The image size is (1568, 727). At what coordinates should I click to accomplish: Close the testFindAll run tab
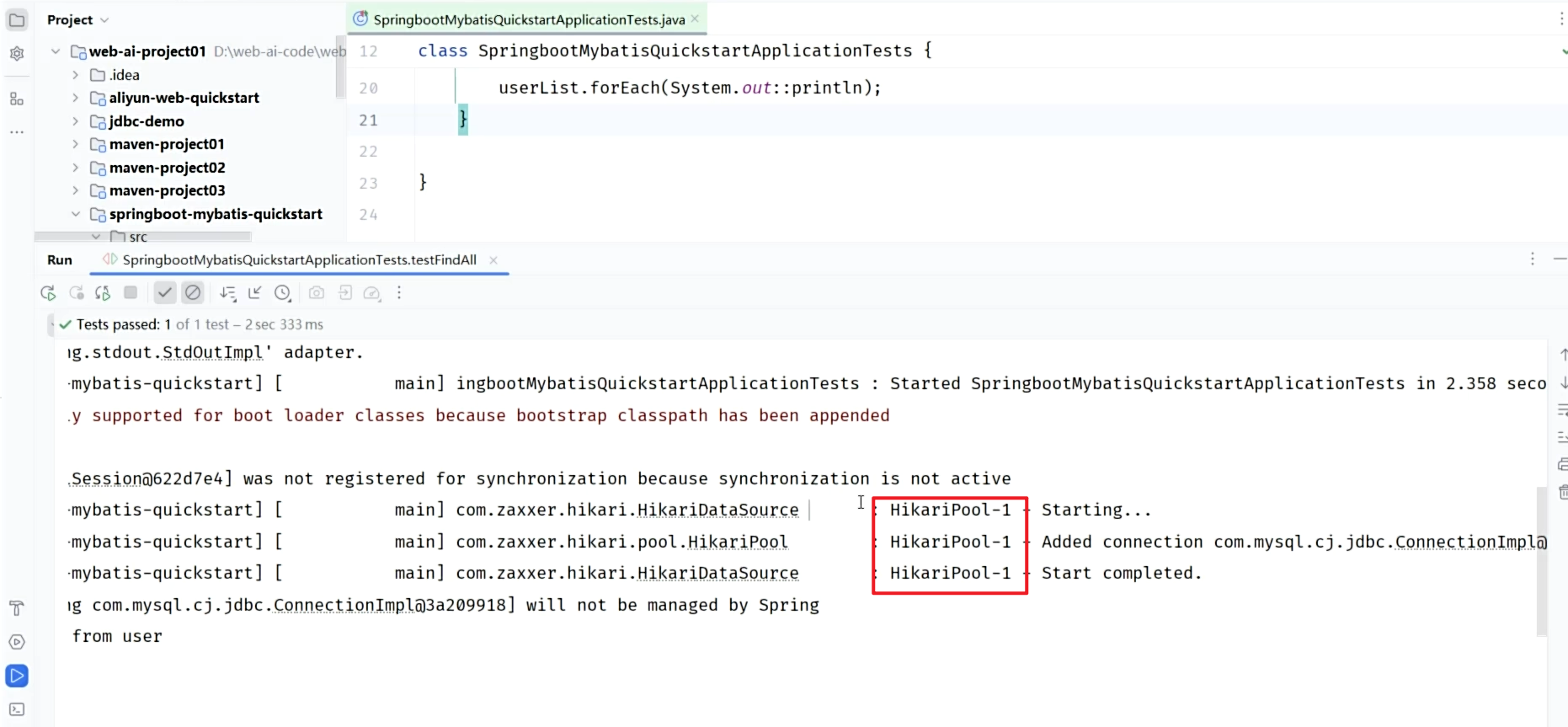coord(493,260)
